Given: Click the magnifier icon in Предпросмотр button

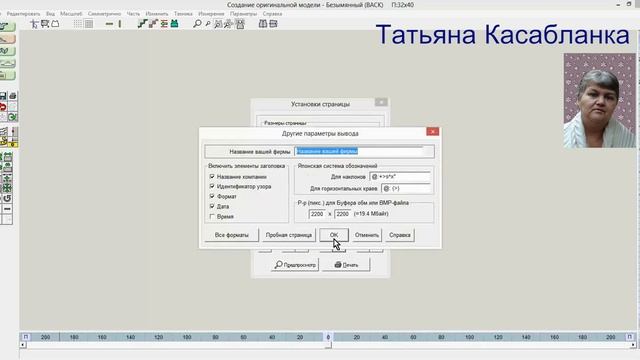Looking at the screenshot, I should click(278, 264).
